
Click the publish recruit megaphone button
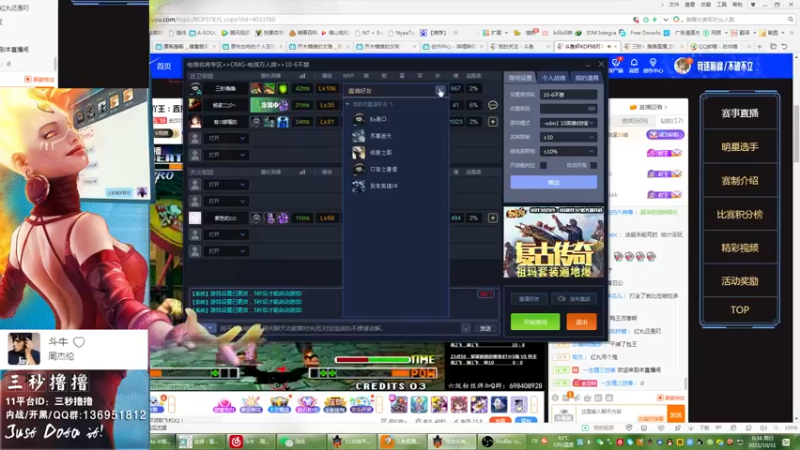pos(574,299)
